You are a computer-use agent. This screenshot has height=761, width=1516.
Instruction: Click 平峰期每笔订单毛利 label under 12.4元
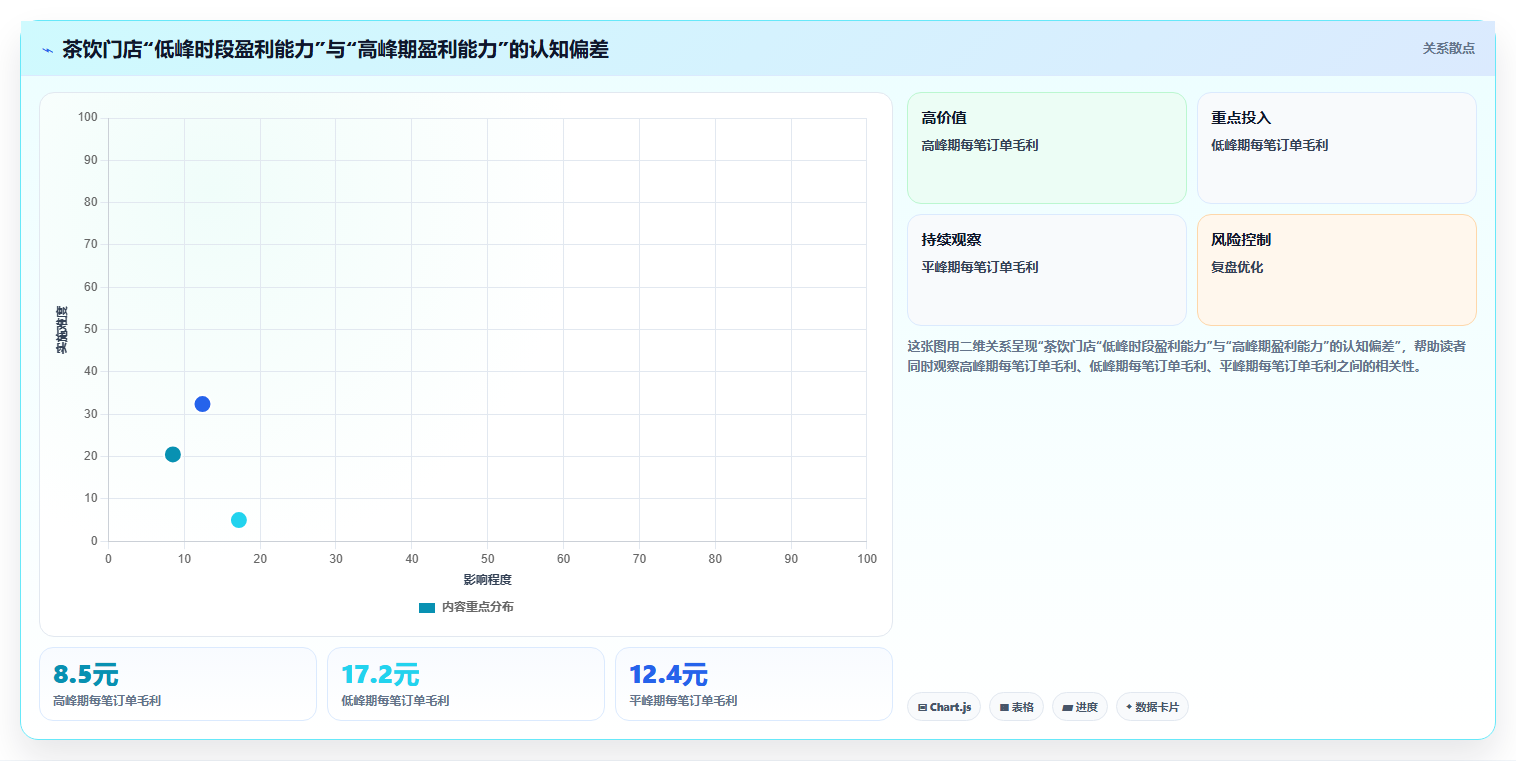pos(683,701)
